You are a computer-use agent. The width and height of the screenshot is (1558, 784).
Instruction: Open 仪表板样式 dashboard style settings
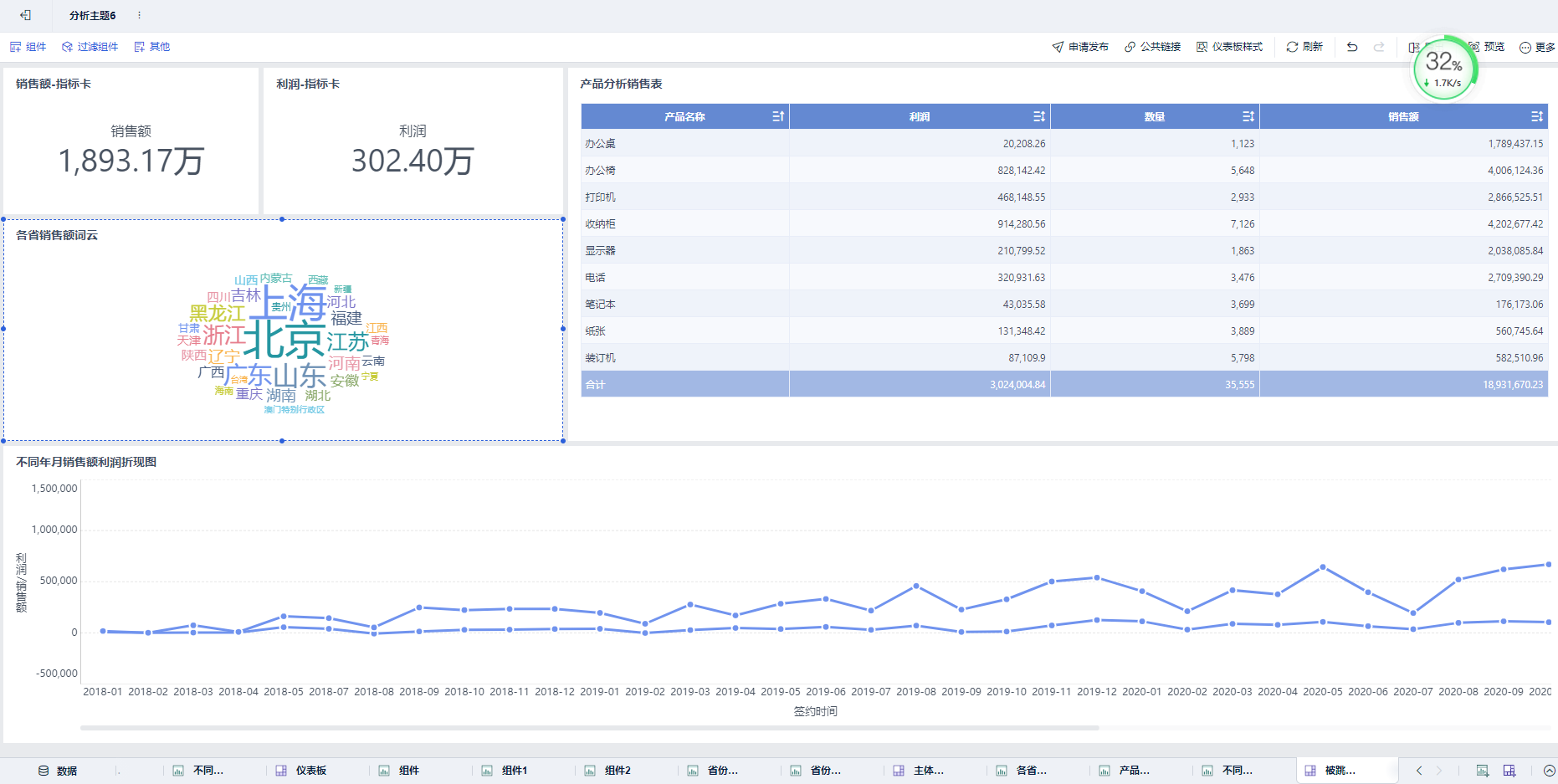pyautogui.click(x=1229, y=47)
